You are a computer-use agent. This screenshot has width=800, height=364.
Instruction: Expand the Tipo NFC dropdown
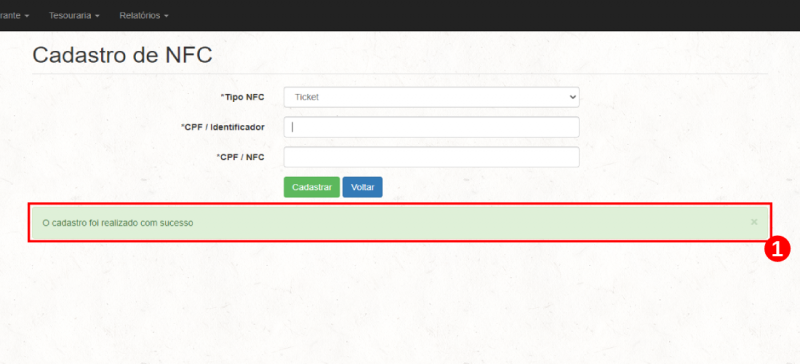pyautogui.click(x=431, y=97)
